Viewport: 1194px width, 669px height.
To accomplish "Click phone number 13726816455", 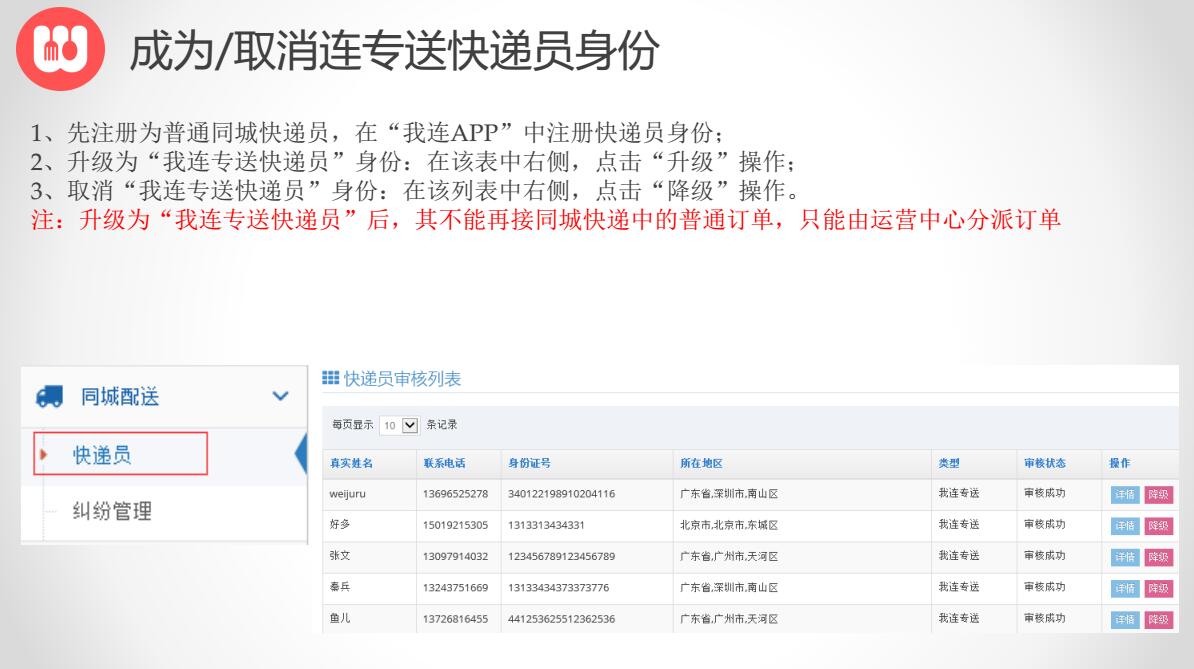I will [455, 619].
